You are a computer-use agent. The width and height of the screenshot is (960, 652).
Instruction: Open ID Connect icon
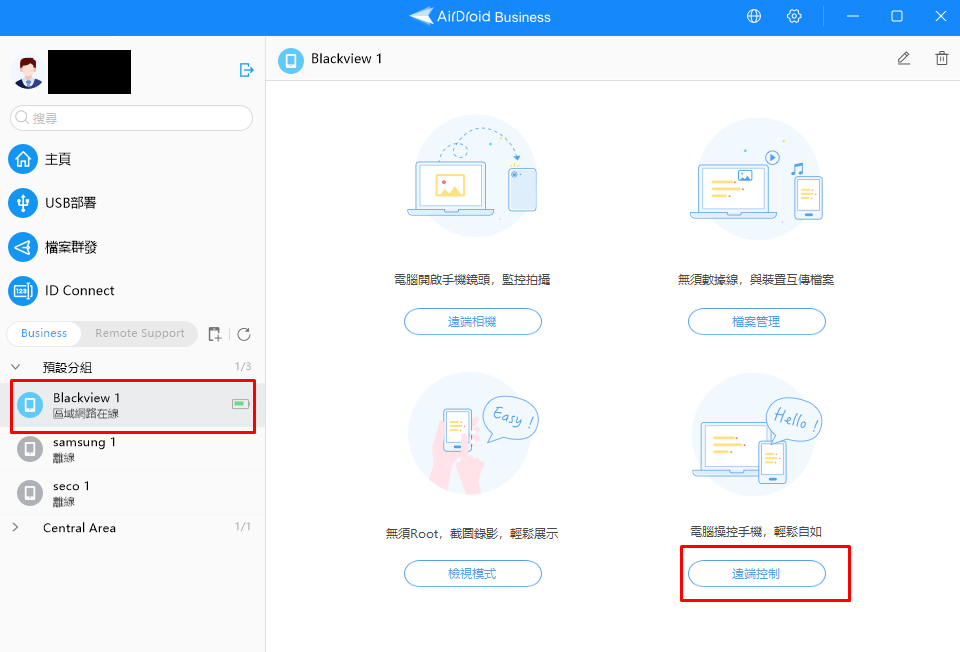pos(23,291)
